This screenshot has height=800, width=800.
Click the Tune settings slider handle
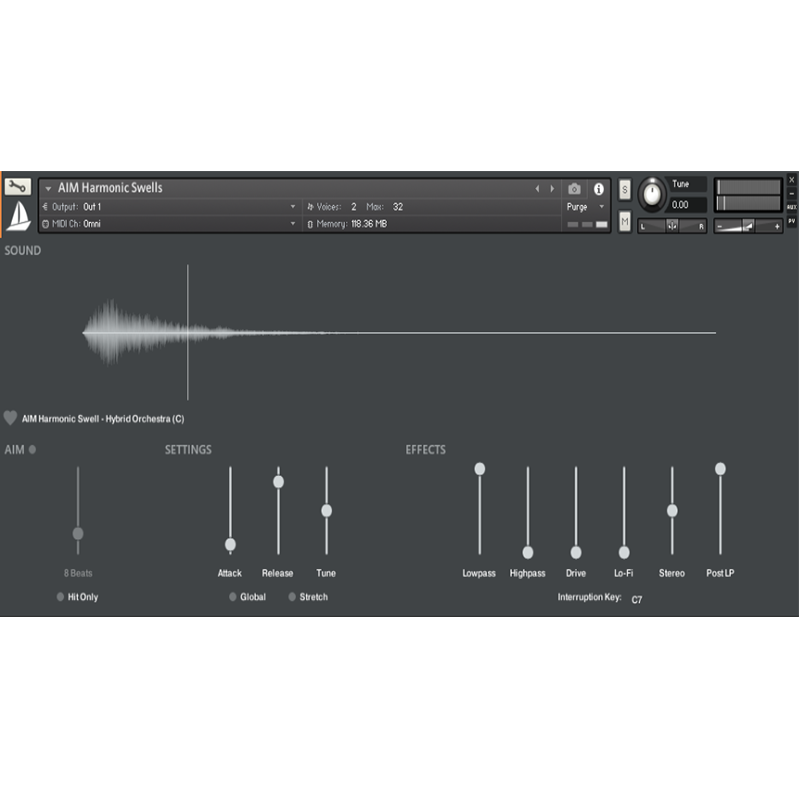[x=327, y=510]
